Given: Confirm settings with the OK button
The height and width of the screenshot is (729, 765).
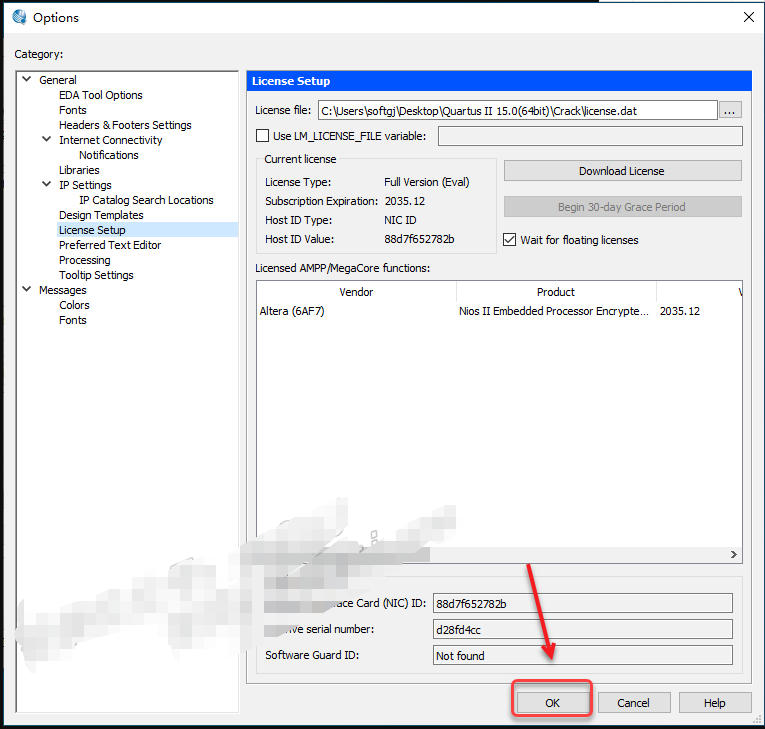Looking at the screenshot, I should (552, 703).
